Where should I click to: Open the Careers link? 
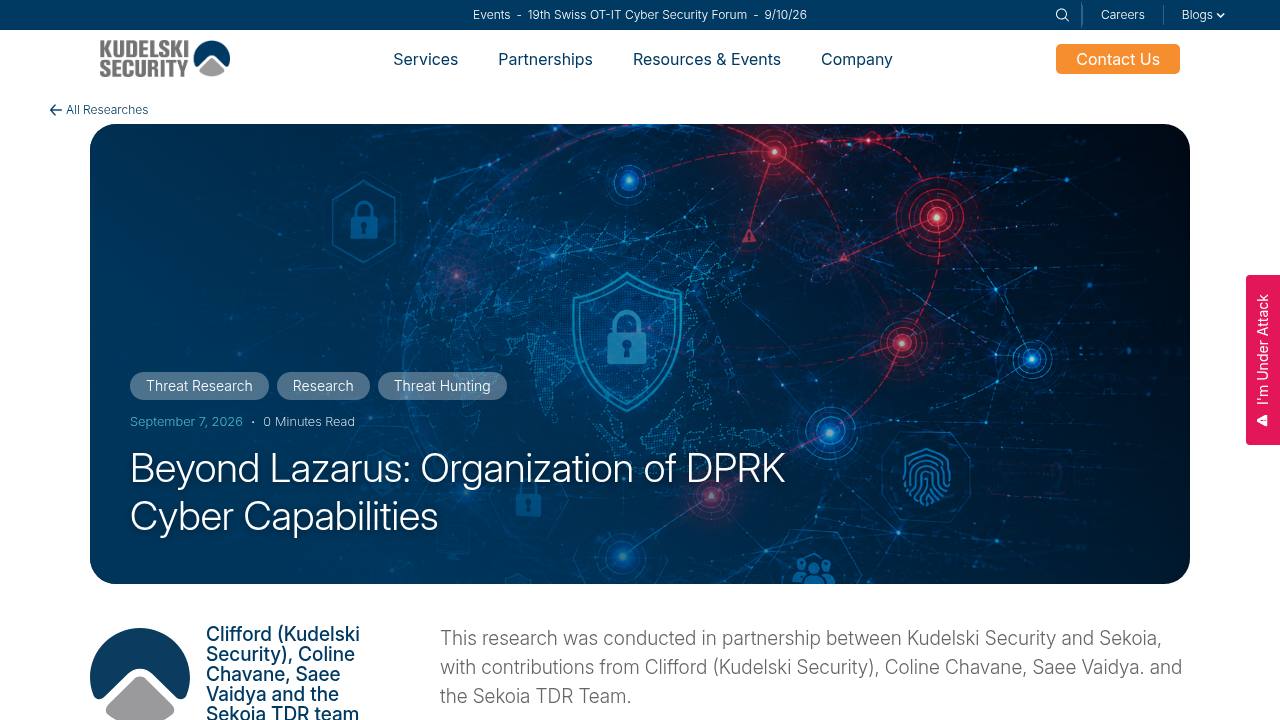tap(1122, 15)
